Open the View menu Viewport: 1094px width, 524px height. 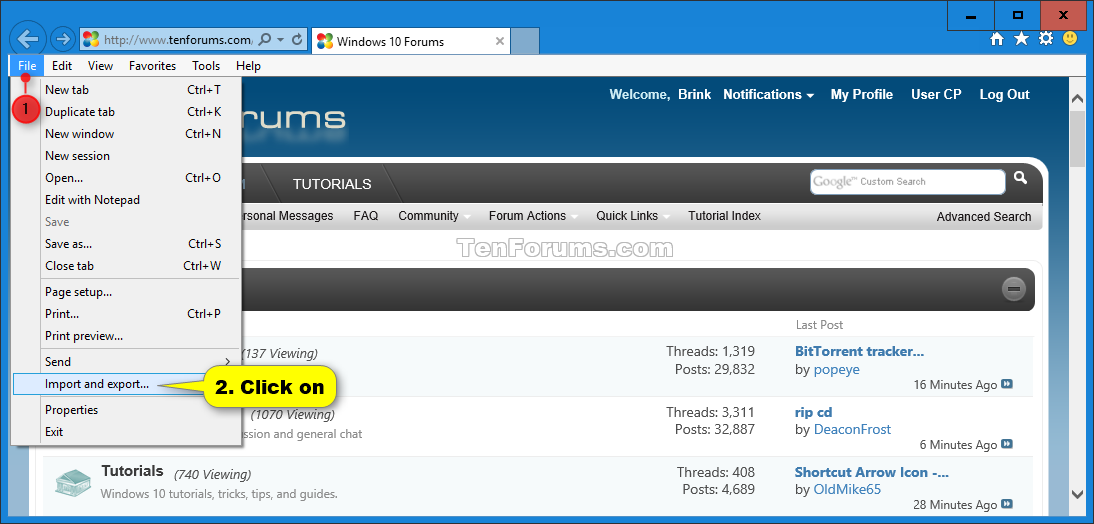(100, 66)
